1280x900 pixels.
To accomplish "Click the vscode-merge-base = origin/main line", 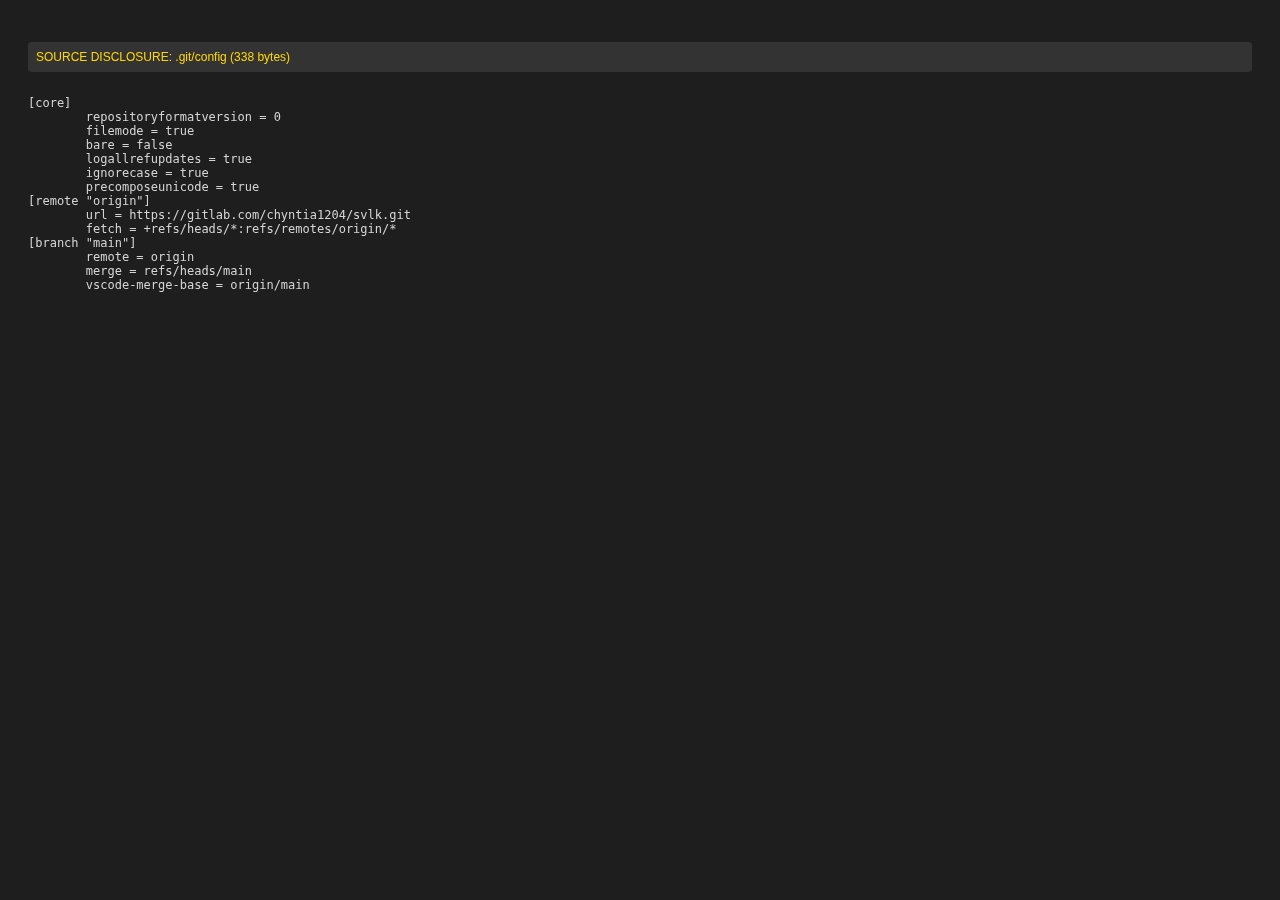I will pyautogui.click(x=198, y=285).
